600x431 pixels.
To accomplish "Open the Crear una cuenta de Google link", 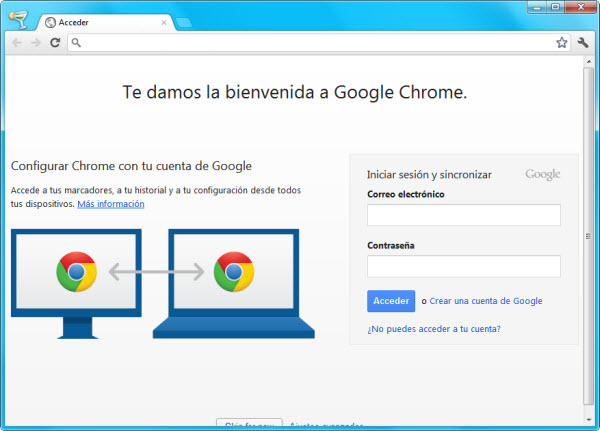I will (486, 301).
